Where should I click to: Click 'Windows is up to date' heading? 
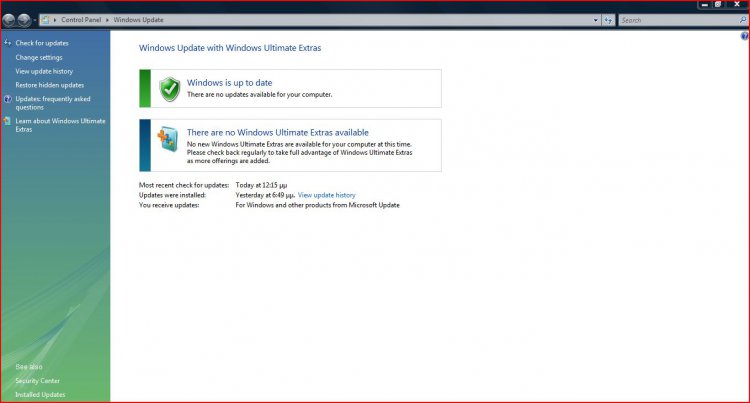pyautogui.click(x=229, y=83)
